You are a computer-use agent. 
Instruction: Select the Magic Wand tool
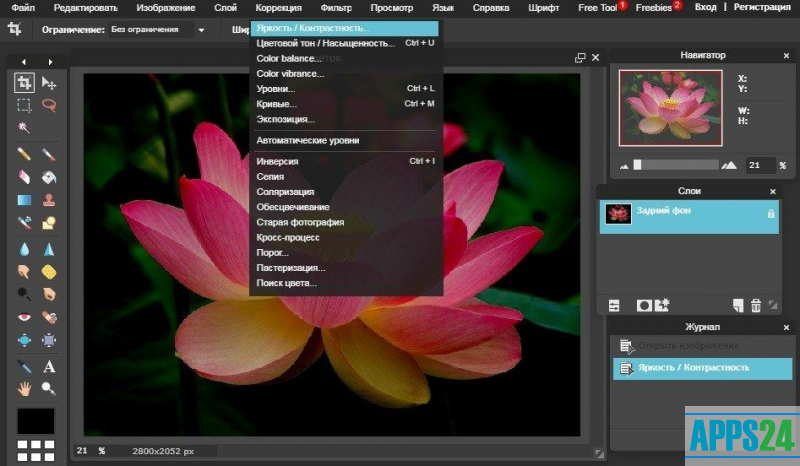[x=24, y=128]
